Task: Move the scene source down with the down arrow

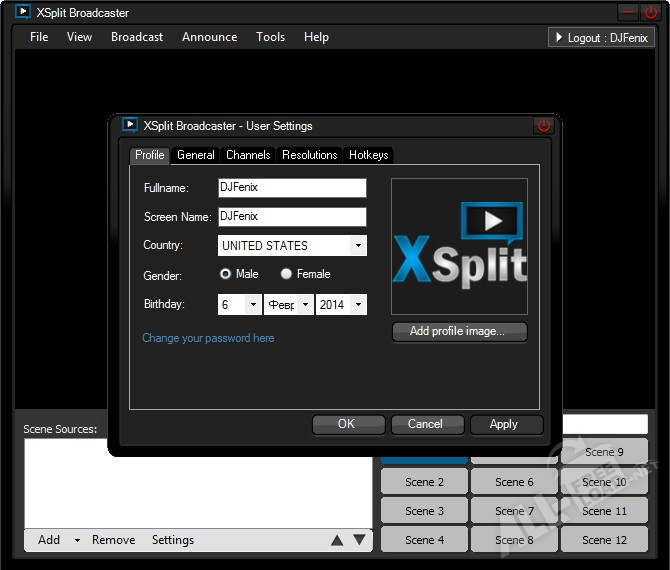Action: (x=359, y=540)
